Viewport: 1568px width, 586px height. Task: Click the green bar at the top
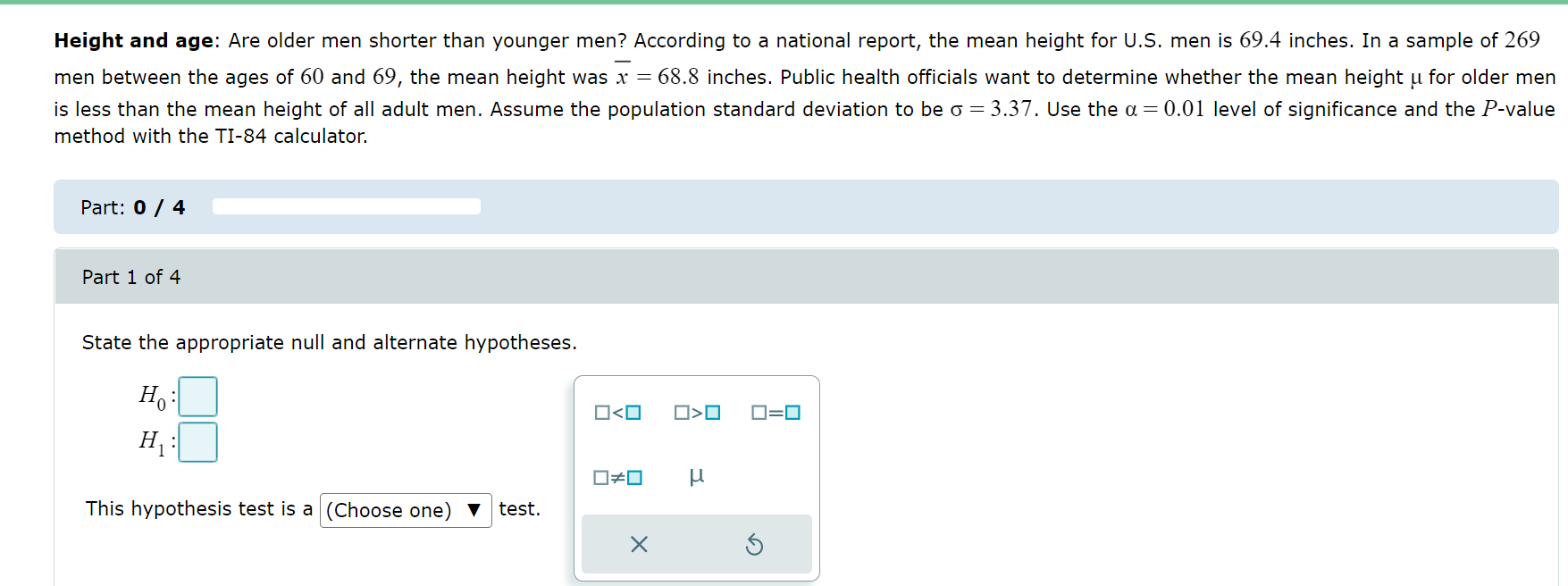coord(784,4)
